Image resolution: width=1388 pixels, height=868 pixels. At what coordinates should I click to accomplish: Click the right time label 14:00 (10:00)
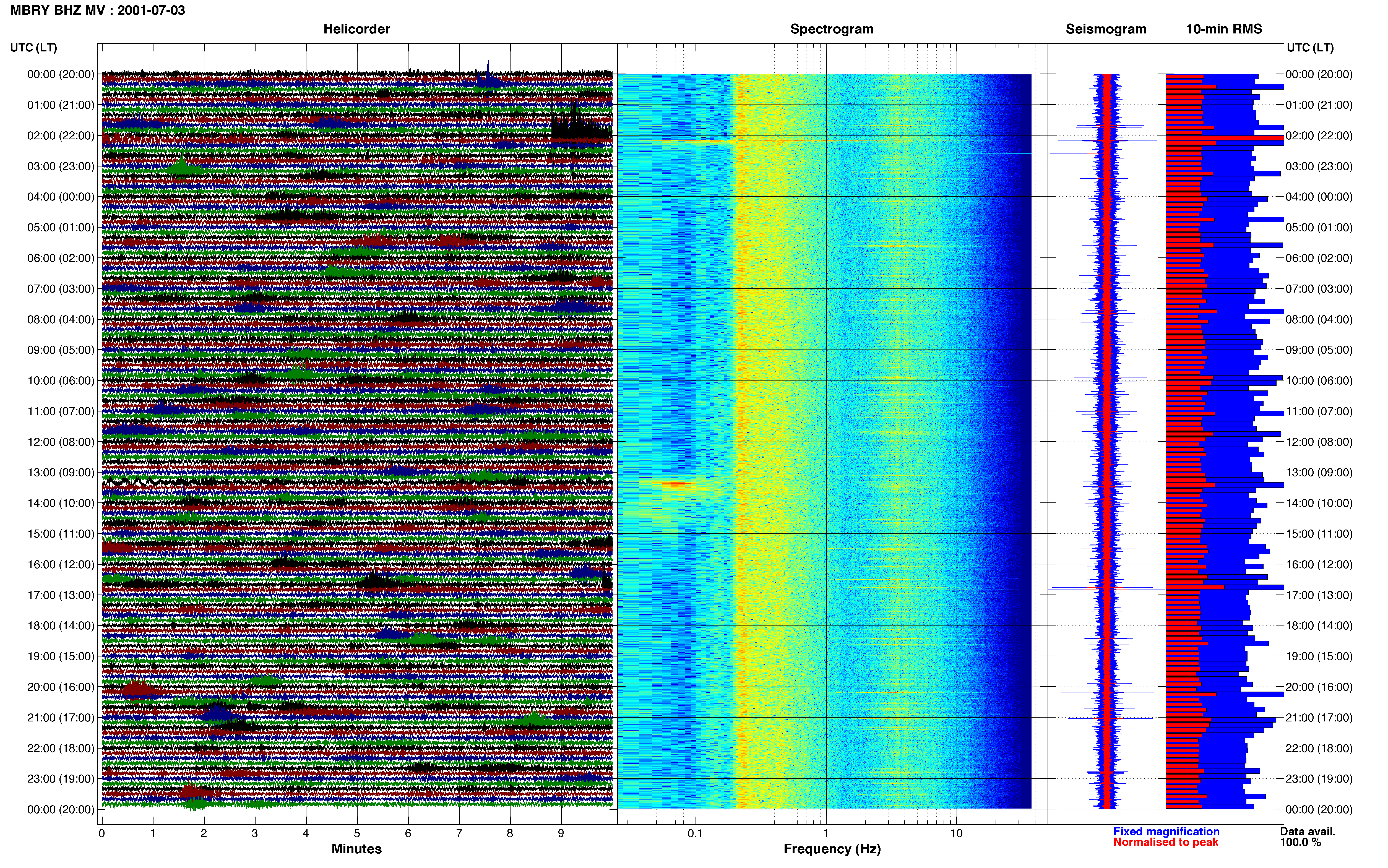click(x=1319, y=504)
